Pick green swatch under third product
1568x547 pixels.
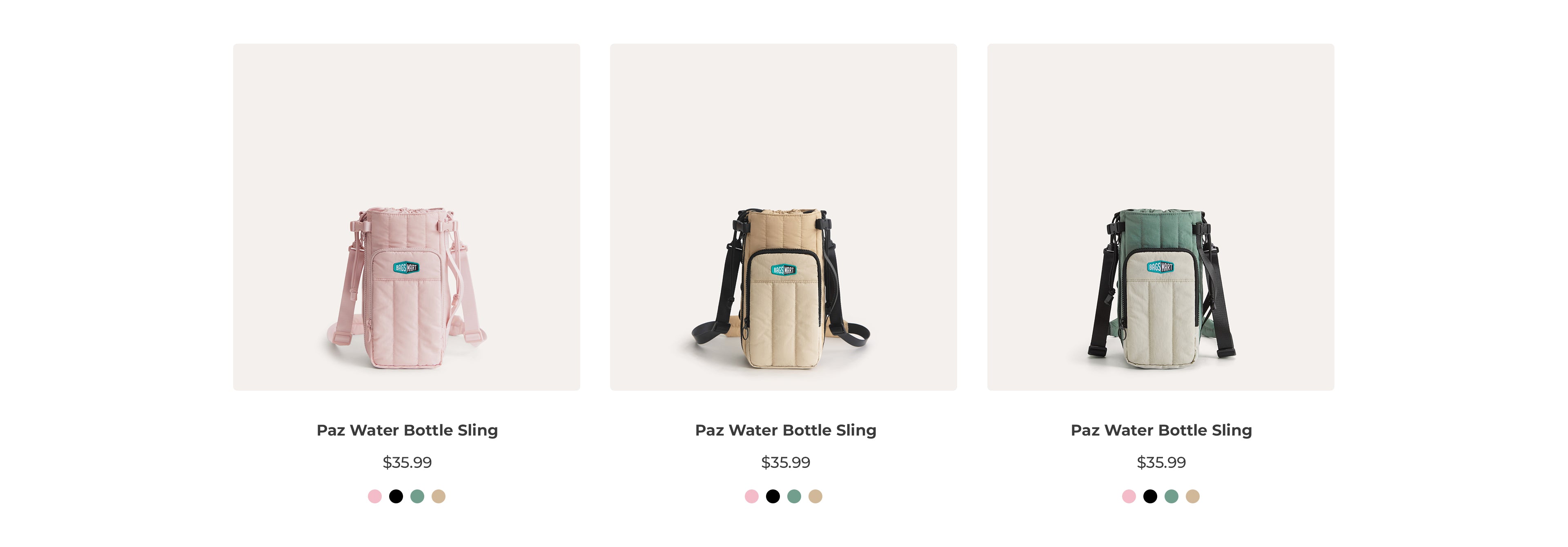1172,496
